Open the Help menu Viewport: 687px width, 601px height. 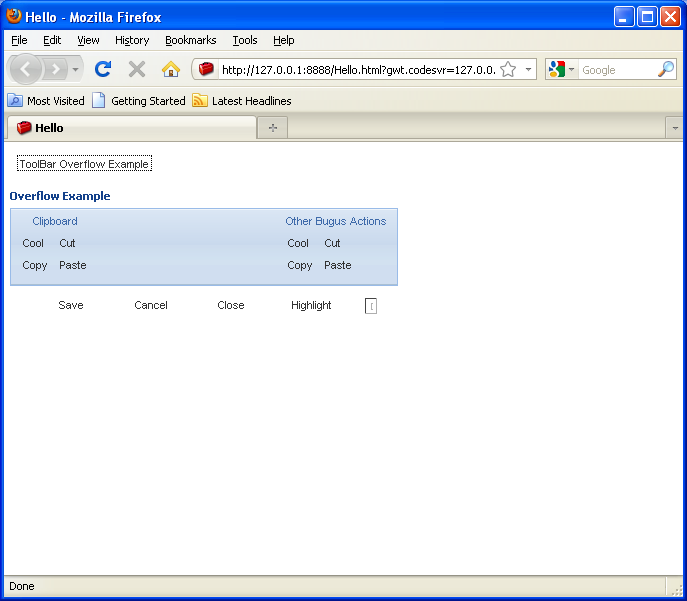click(283, 40)
